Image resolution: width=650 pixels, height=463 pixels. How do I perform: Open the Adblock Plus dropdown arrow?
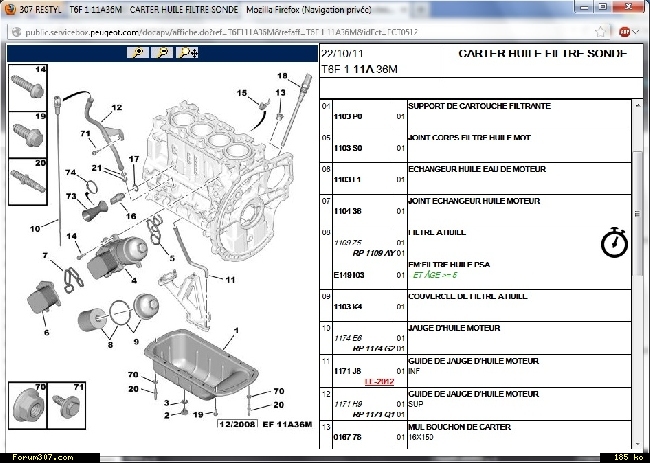tap(636, 32)
